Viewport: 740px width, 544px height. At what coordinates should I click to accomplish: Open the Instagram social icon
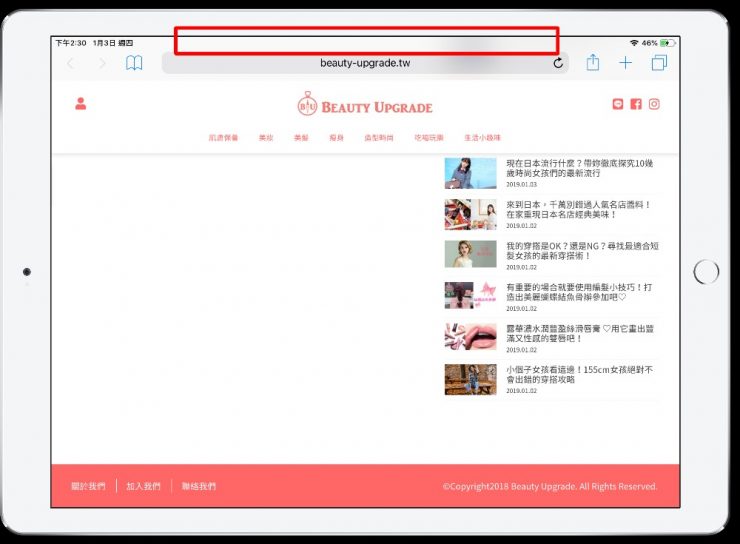(x=654, y=104)
